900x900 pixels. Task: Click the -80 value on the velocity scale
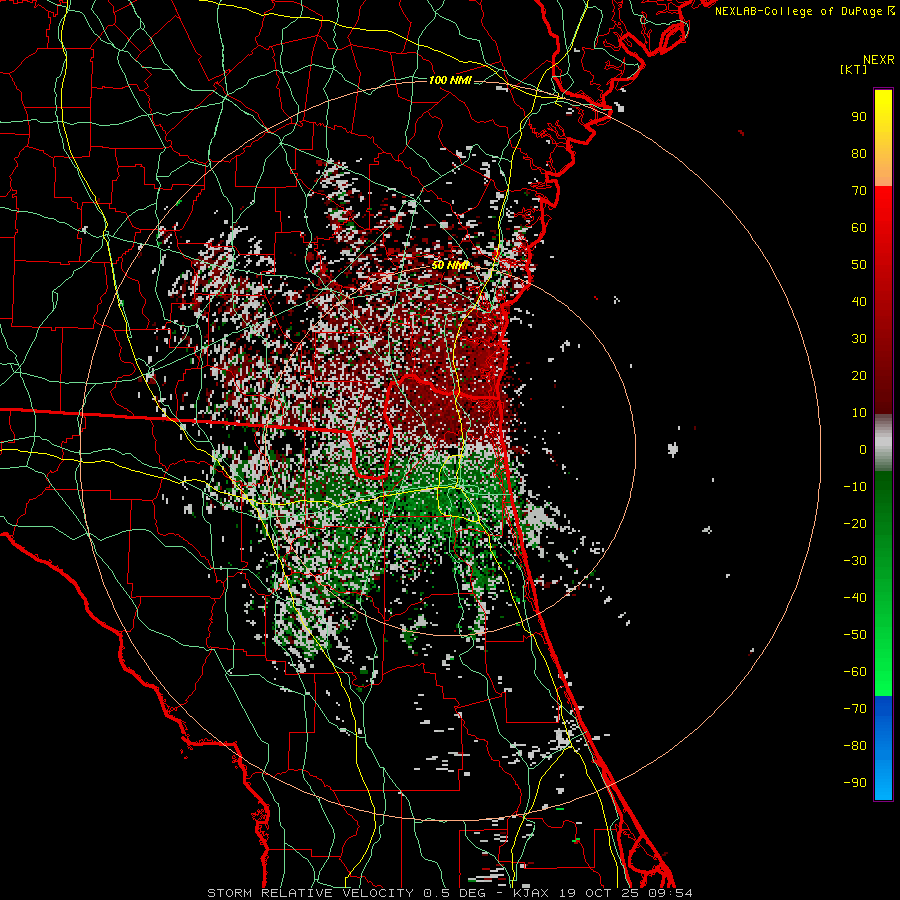[855, 746]
